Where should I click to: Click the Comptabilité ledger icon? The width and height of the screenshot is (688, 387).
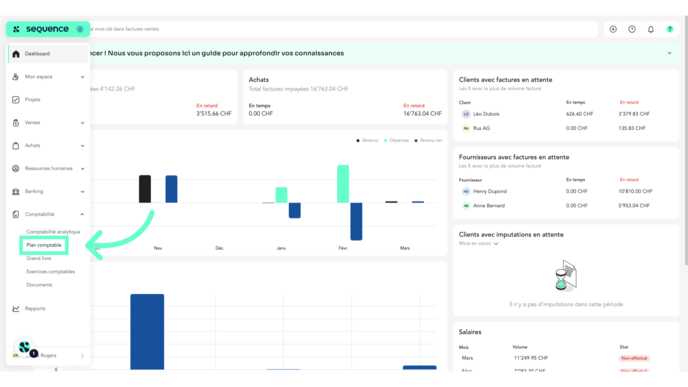(x=16, y=214)
